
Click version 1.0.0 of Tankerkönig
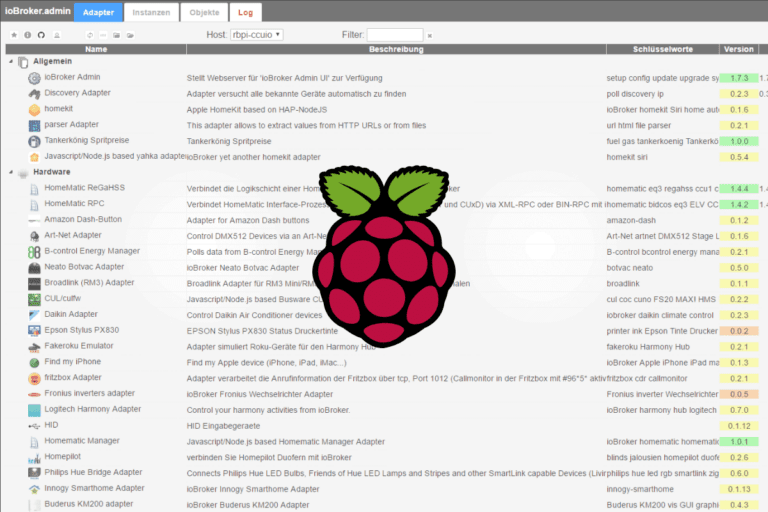[739, 141]
